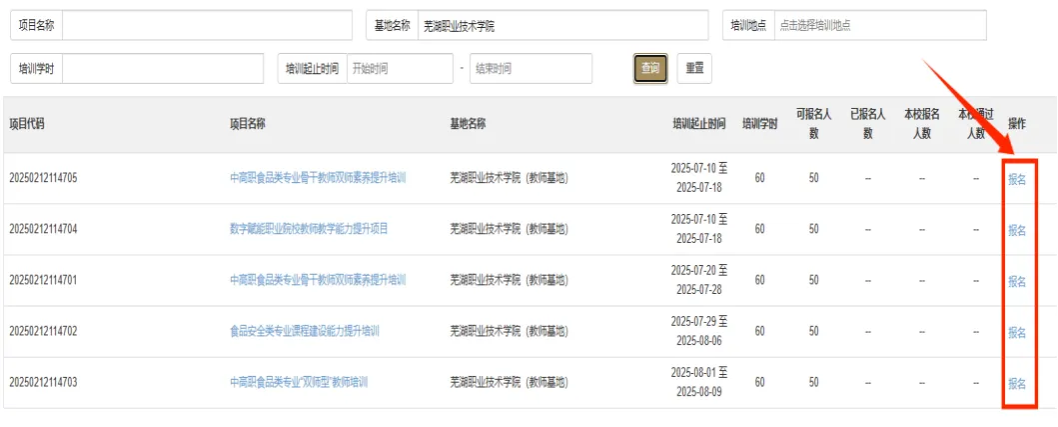Open the 培训地点 location selector
Image resolution: width=1058 pixels, height=427 pixels.
click(x=879, y=26)
